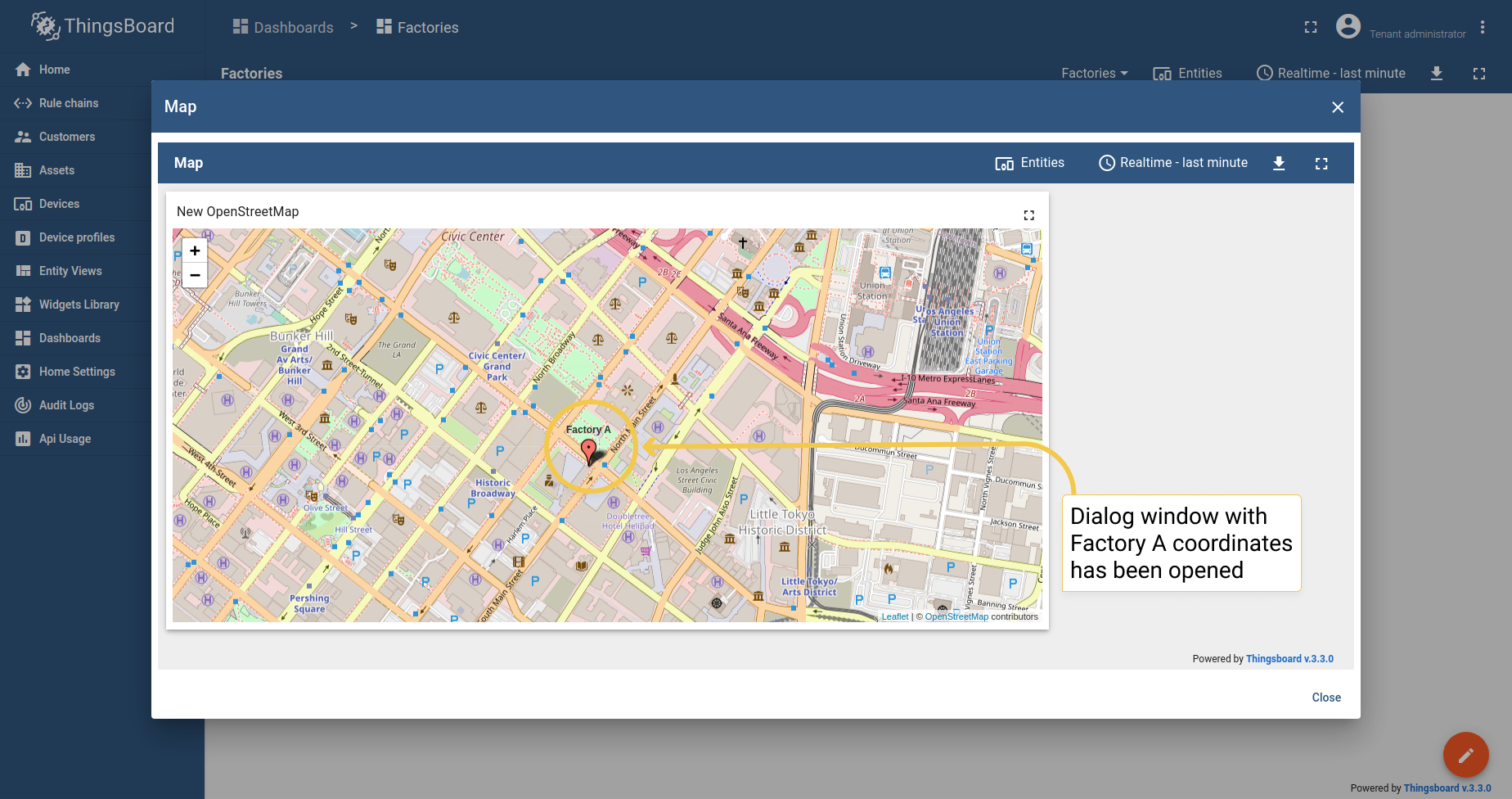The width and height of the screenshot is (1512, 799).
Task: Click the Assets building icon
Action: point(23,170)
